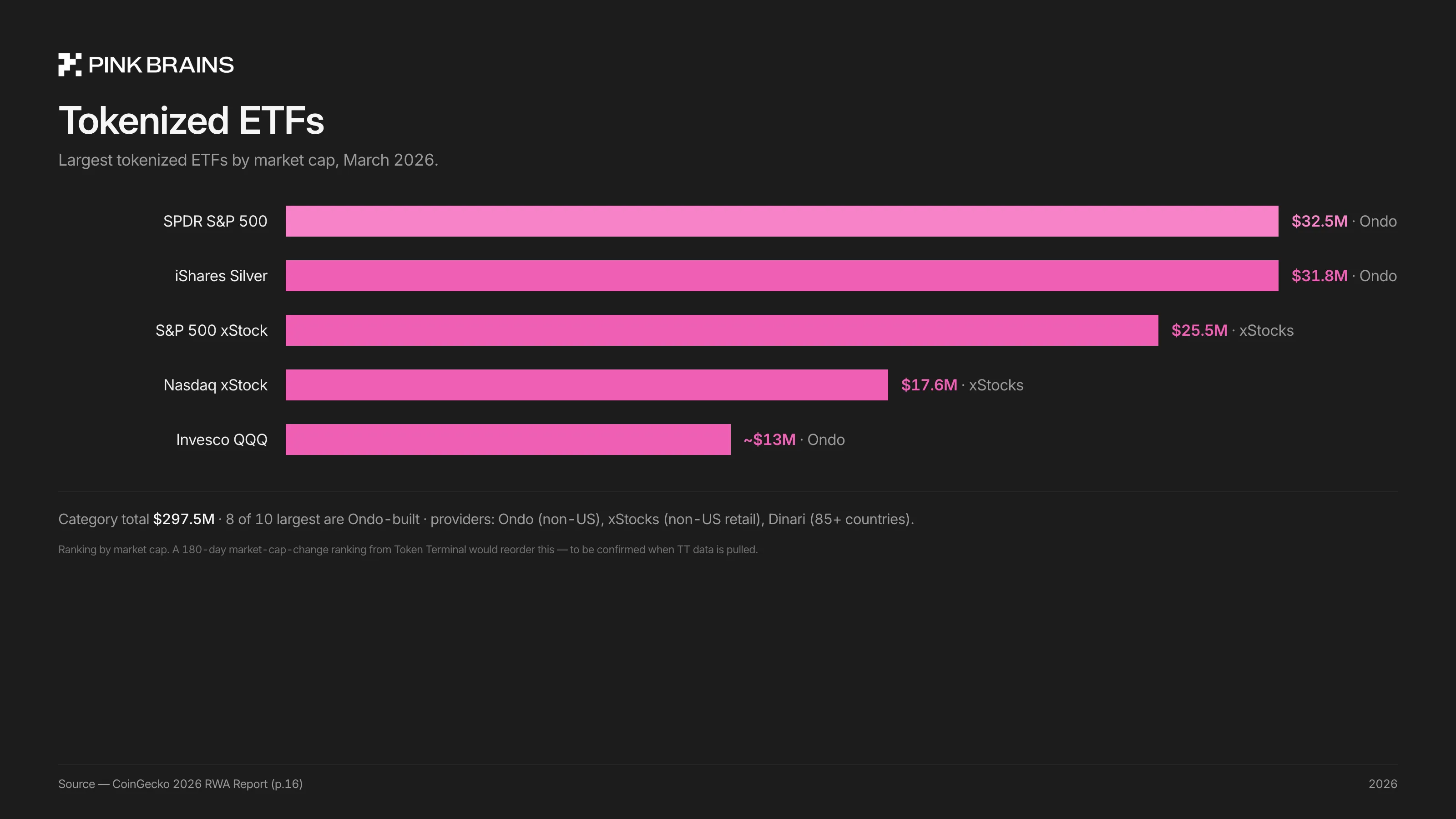This screenshot has height=819, width=1456.
Task: Click the $17.6M value
Action: click(x=929, y=385)
